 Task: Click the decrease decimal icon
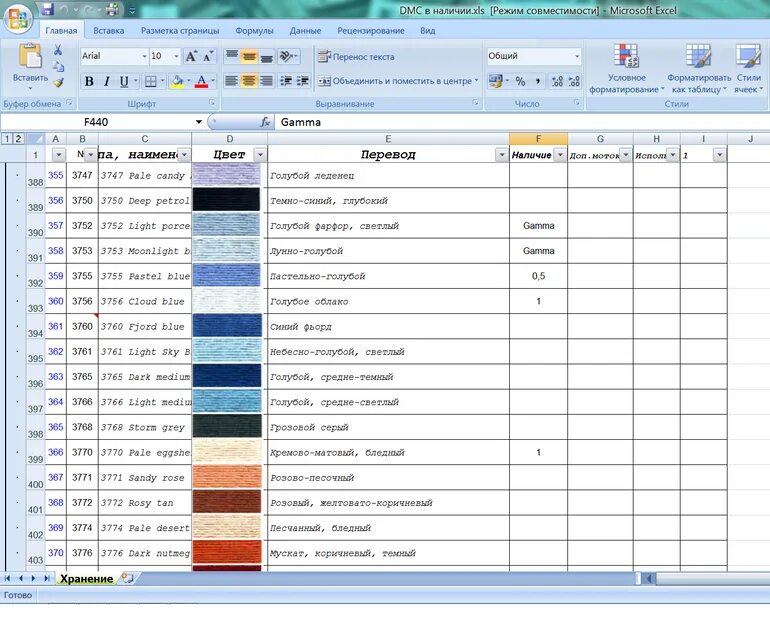[x=574, y=81]
